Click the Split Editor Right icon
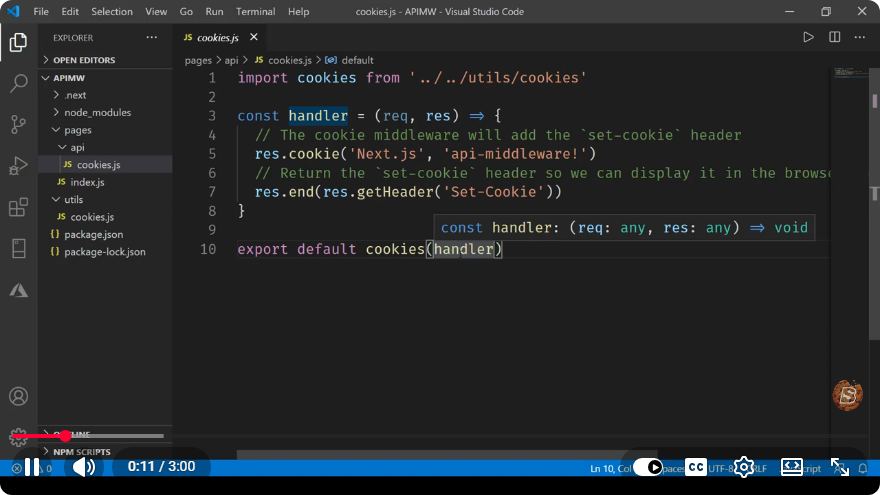Screen dimensions: 880x495 tap(835, 37)
